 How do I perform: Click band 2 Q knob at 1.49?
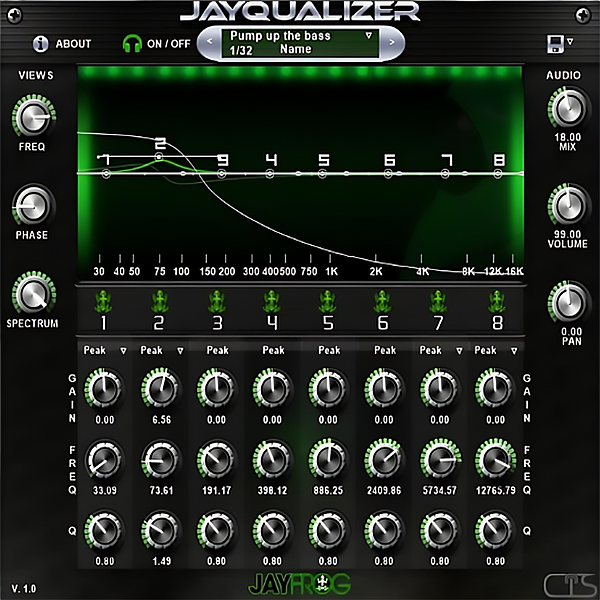tap(160, 530)
